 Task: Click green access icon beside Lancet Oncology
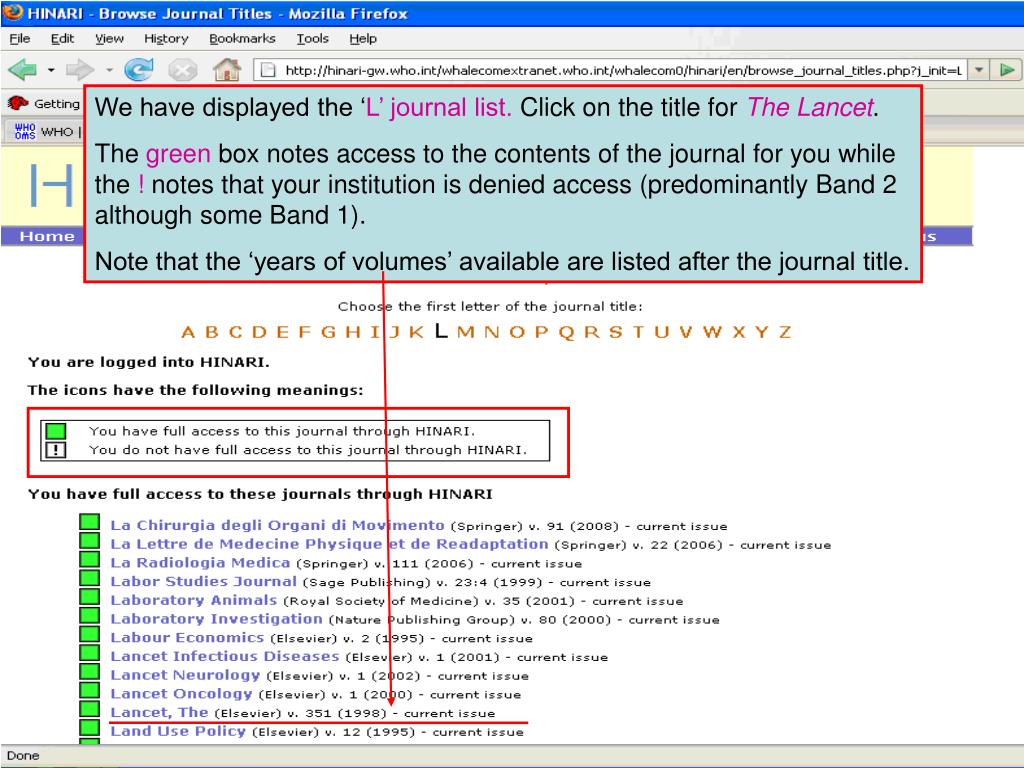click(x=89, y=690)
